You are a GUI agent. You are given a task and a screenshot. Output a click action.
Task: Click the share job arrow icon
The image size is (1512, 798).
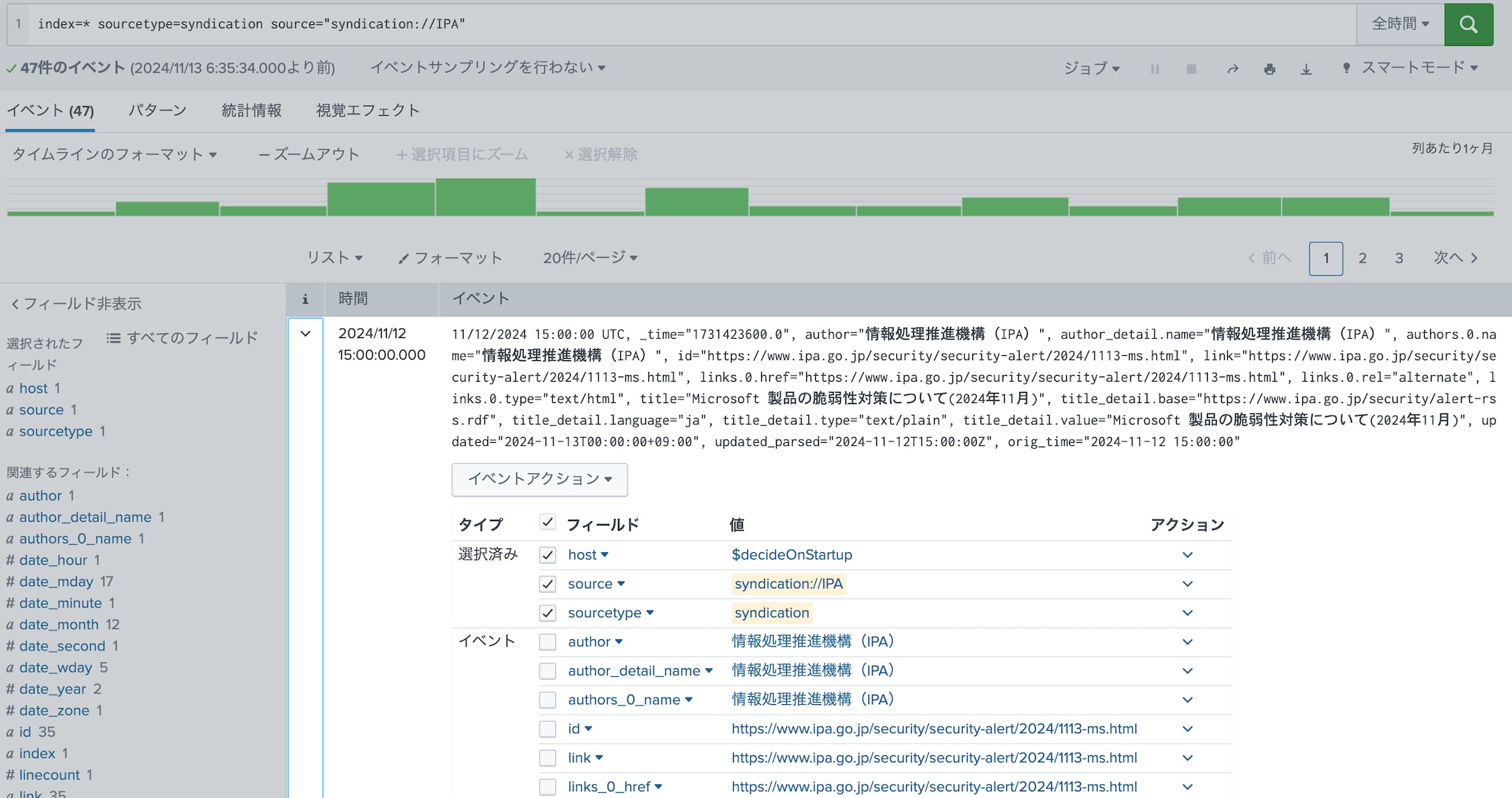tap(1232, 69)
